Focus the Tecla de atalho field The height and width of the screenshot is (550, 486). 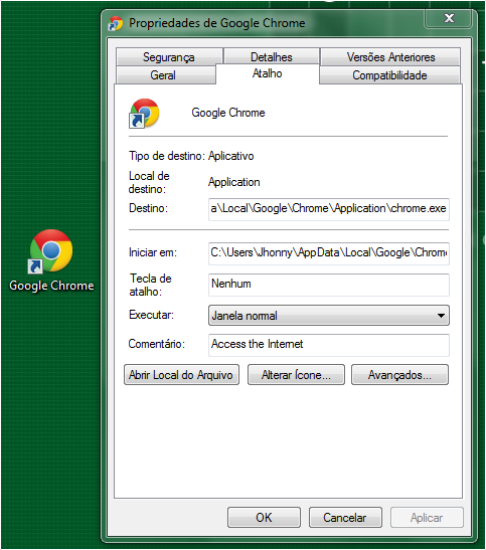pyautogui.click(x=329, y=284)
